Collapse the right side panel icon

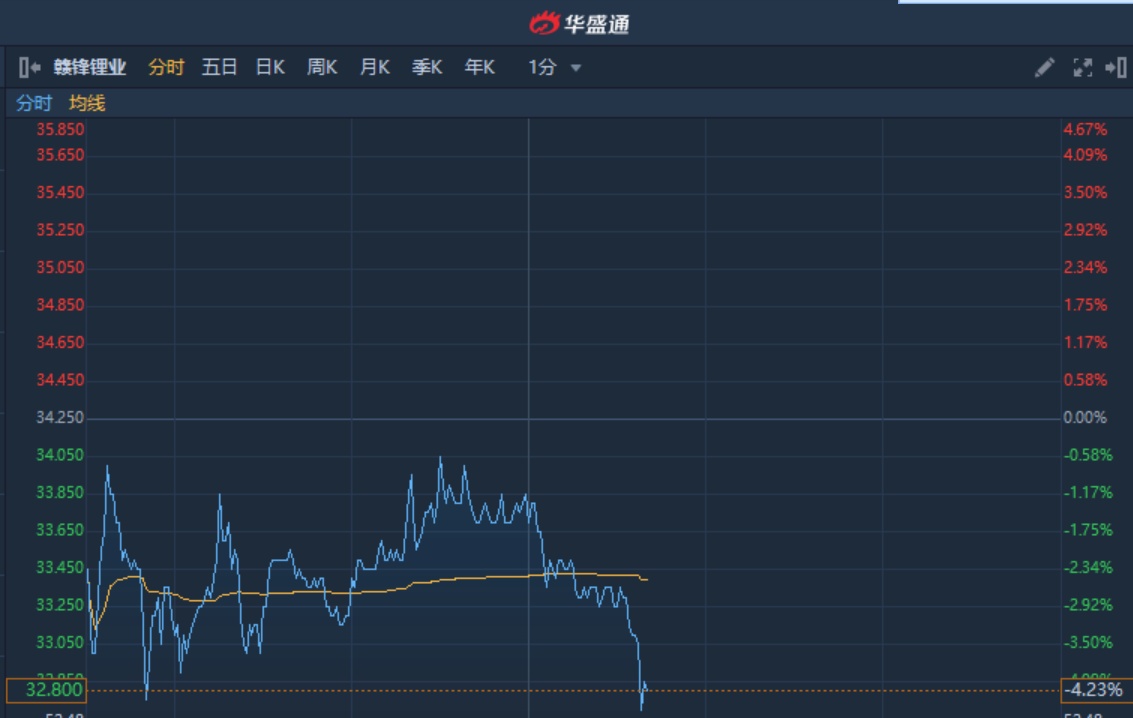point(1116,68)
